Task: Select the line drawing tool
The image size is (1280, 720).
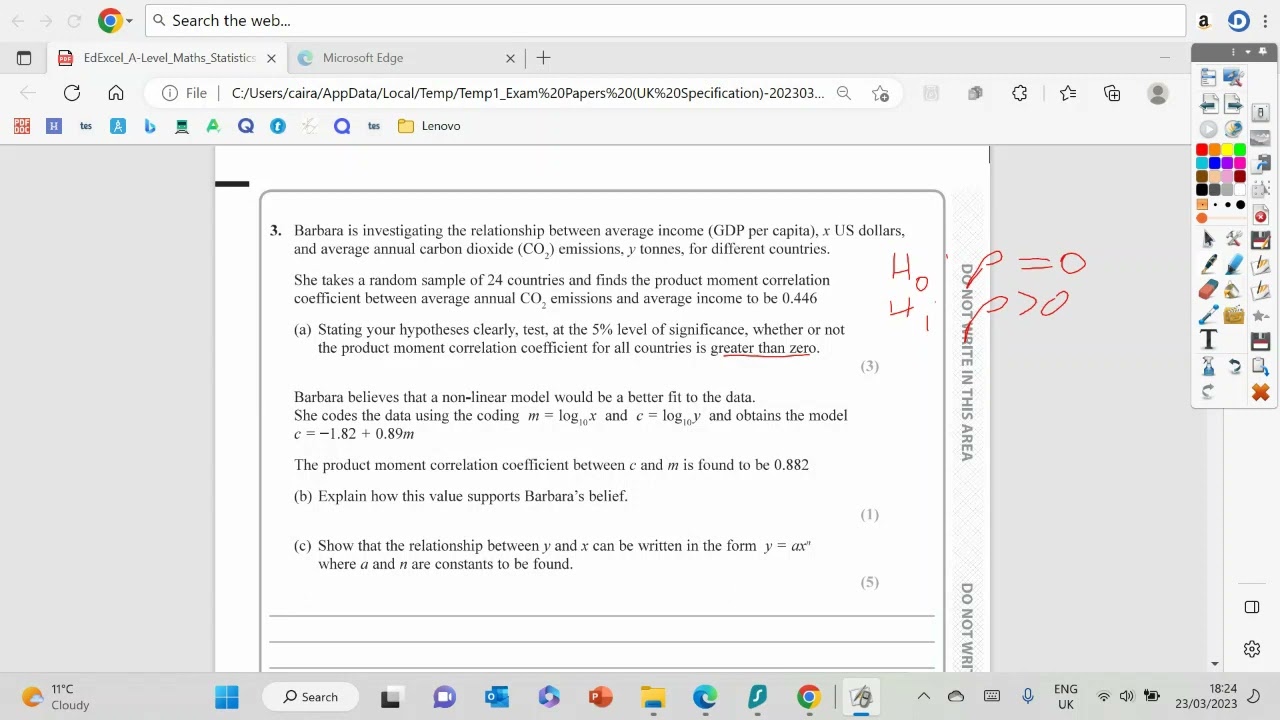Action: [1209, 315]
